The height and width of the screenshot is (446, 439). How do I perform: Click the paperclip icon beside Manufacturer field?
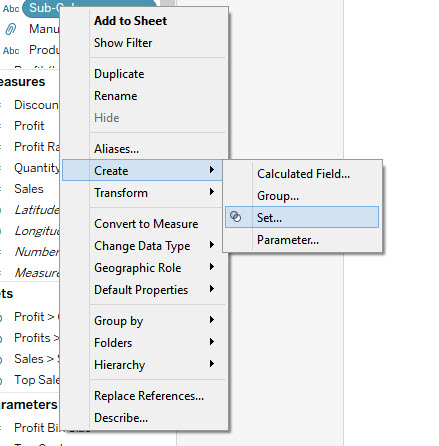(10, 29)
